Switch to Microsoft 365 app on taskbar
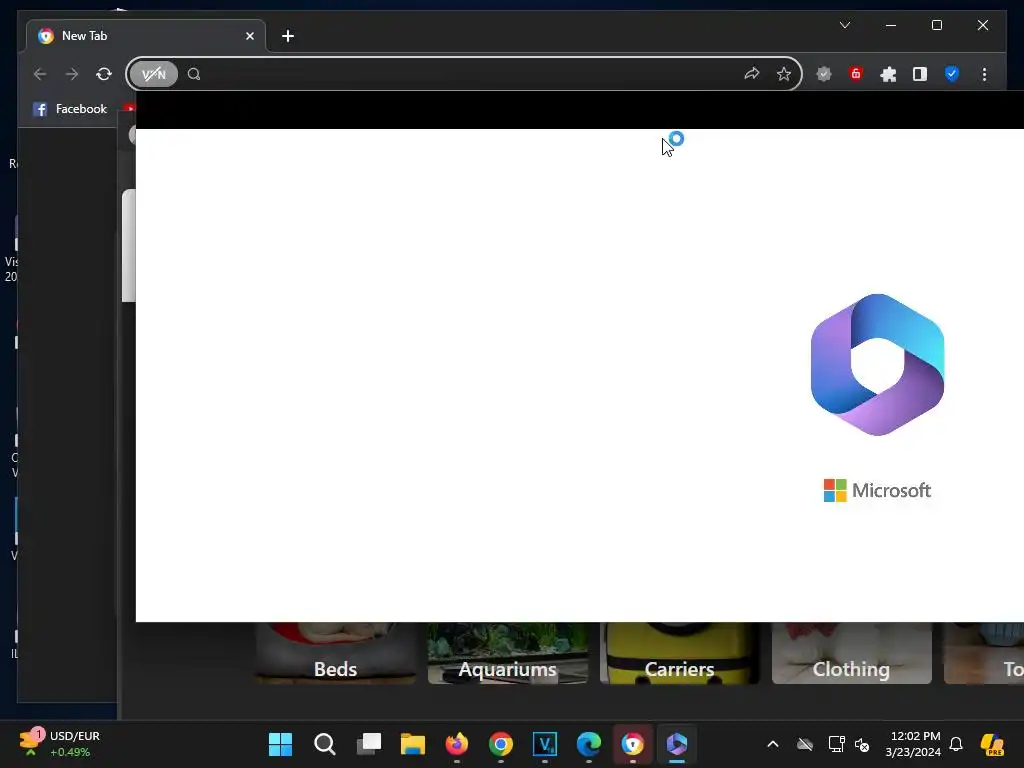 pos(677,744)
